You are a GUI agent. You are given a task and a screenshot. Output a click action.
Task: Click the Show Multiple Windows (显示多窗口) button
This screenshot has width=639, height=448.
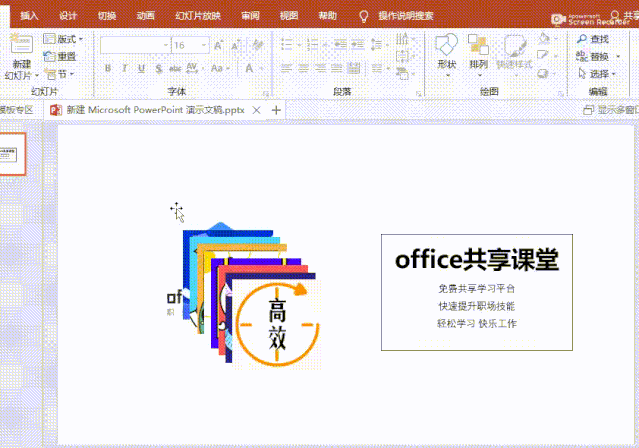tap(611, 110)
